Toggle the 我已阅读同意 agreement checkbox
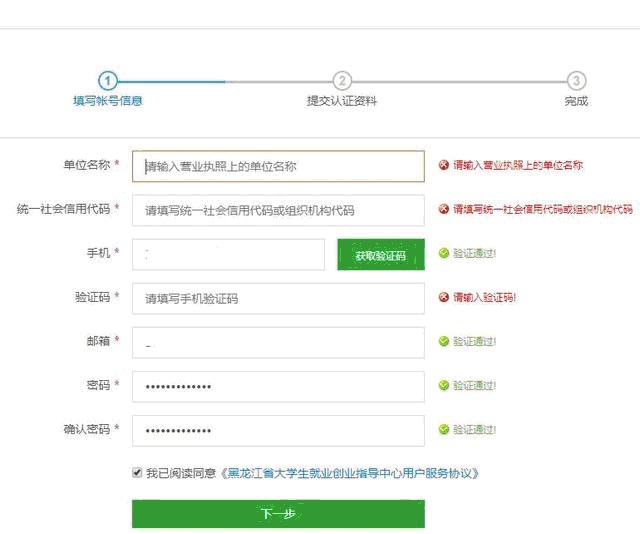 137,473
